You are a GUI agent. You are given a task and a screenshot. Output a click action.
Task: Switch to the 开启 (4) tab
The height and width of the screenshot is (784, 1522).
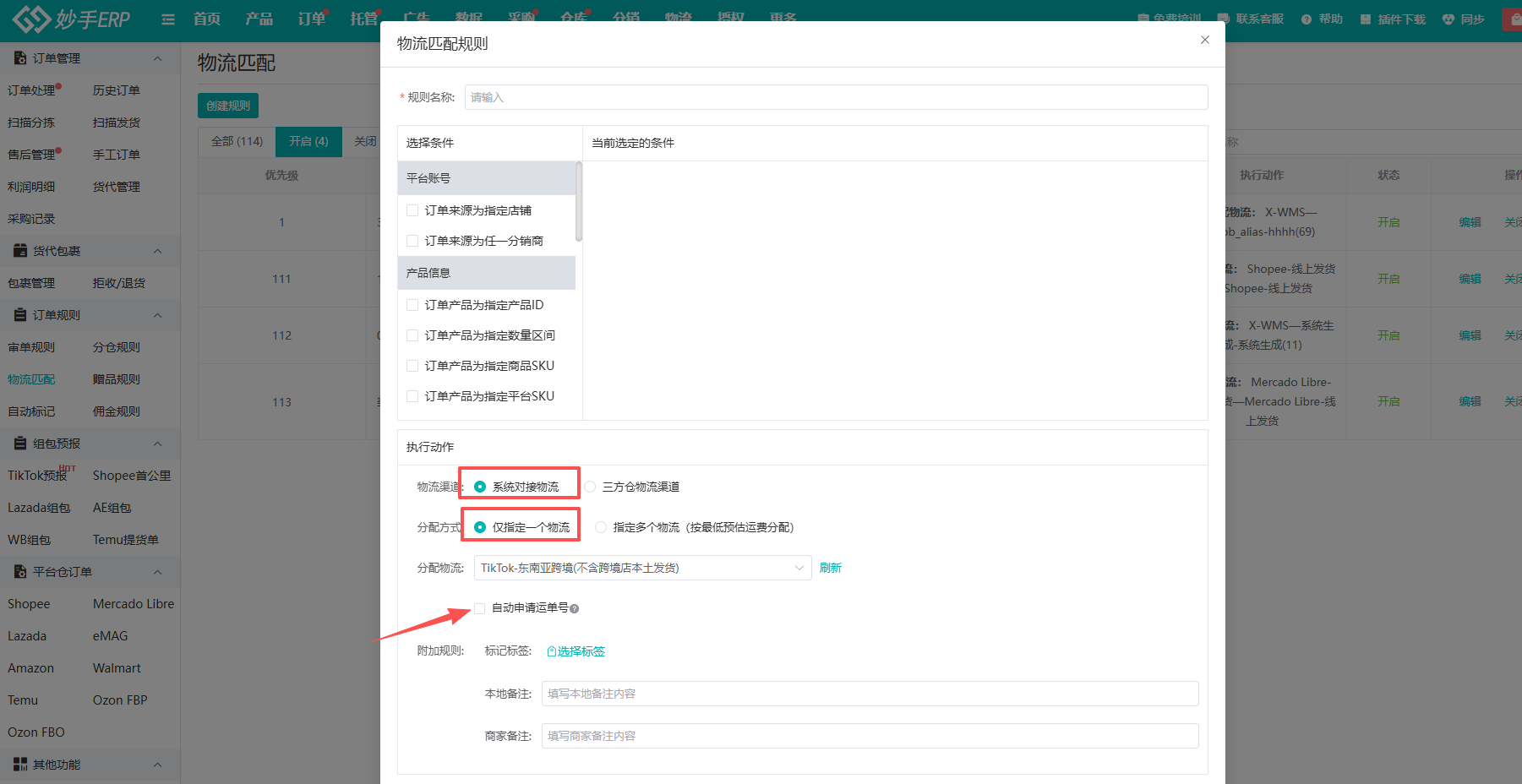pyautogui.click(x=308, y=141)
